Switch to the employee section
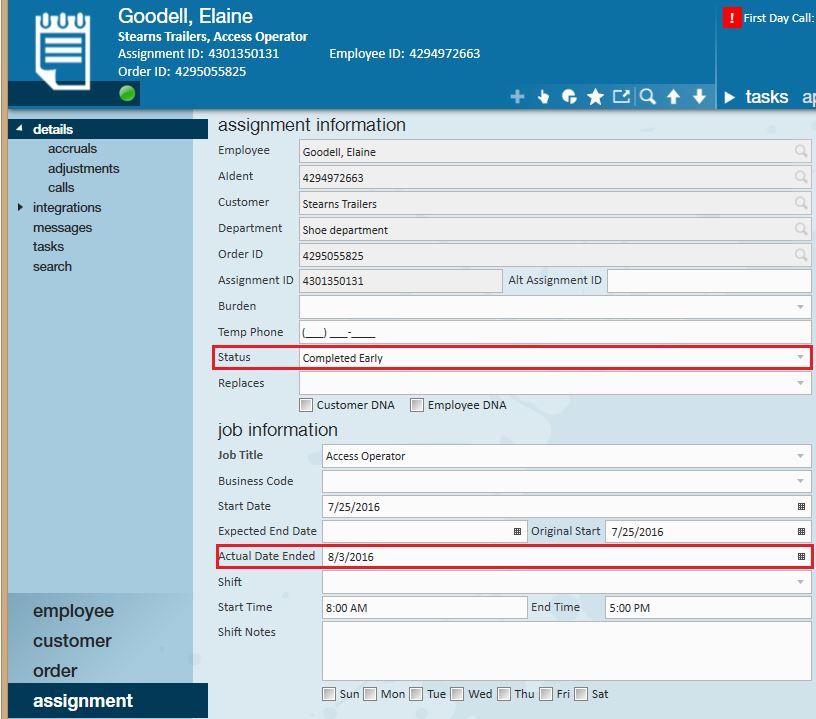This screenshot has height=719, width=816. (73, 611)
